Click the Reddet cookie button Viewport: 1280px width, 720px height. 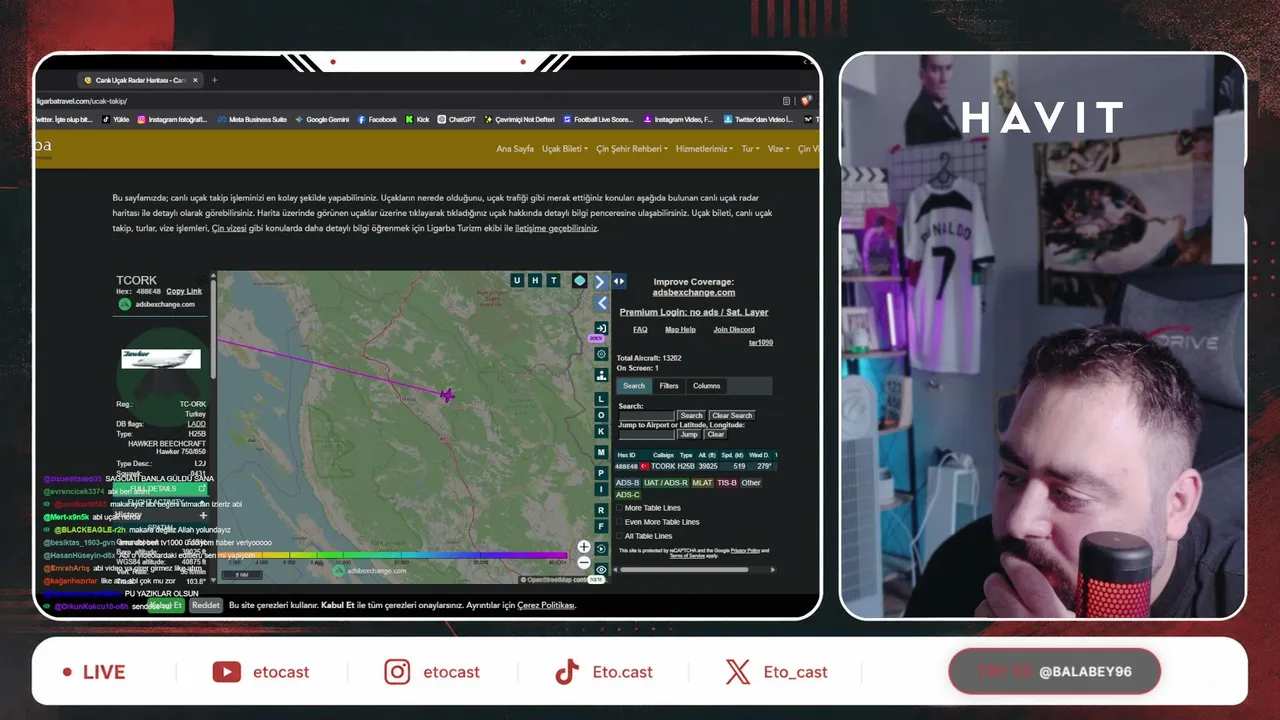(206, 605)
